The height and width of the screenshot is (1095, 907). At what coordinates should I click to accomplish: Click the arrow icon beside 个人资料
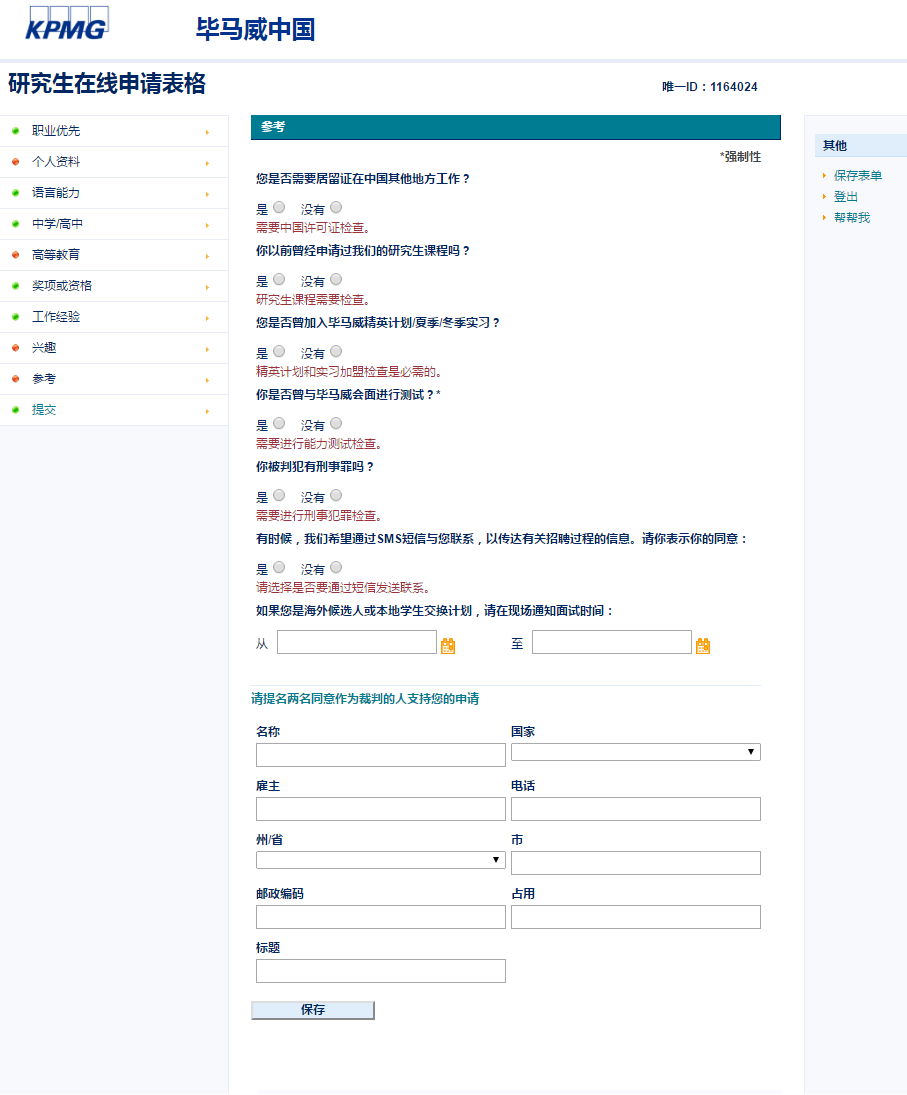pyautogui.click(x=207, y=163)
